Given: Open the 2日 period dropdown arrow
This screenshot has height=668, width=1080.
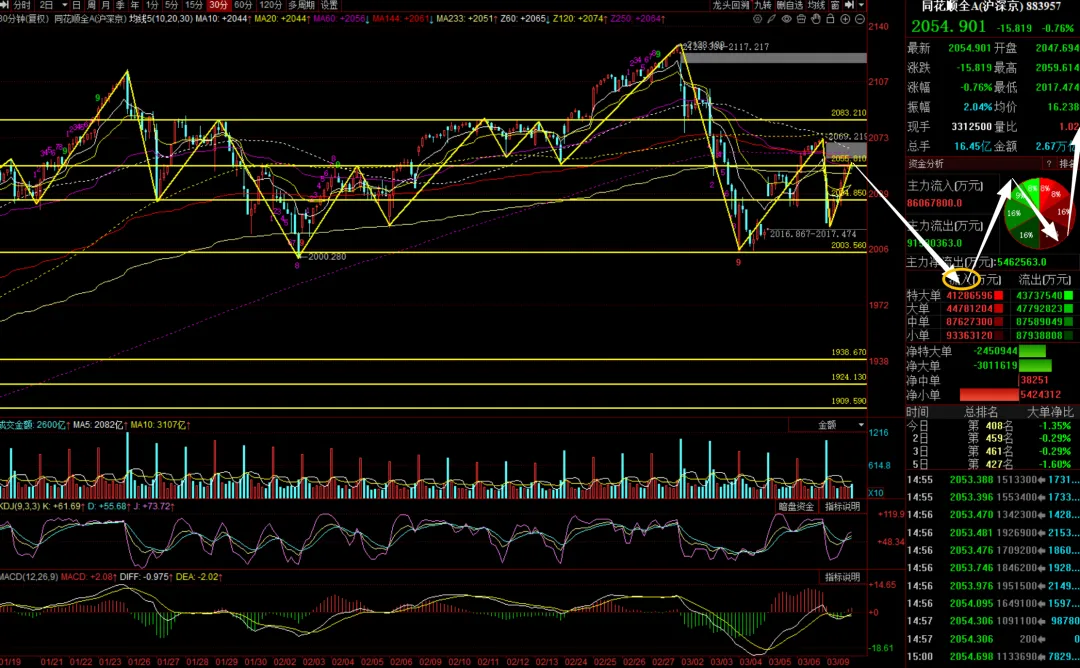Looking at the screenshot, I should [x=65, y=5].
